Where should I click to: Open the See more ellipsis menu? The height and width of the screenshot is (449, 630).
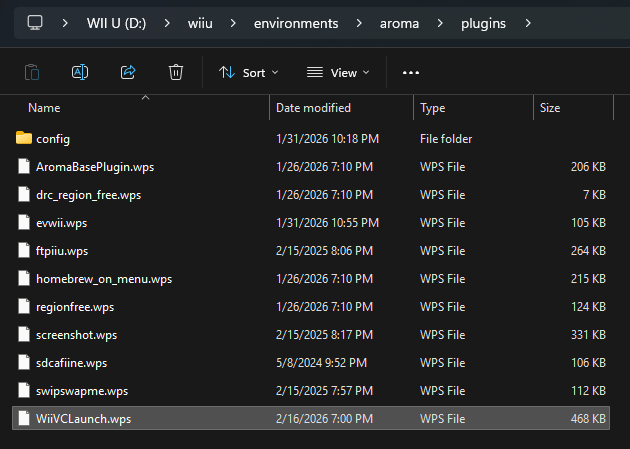(411, 72)
